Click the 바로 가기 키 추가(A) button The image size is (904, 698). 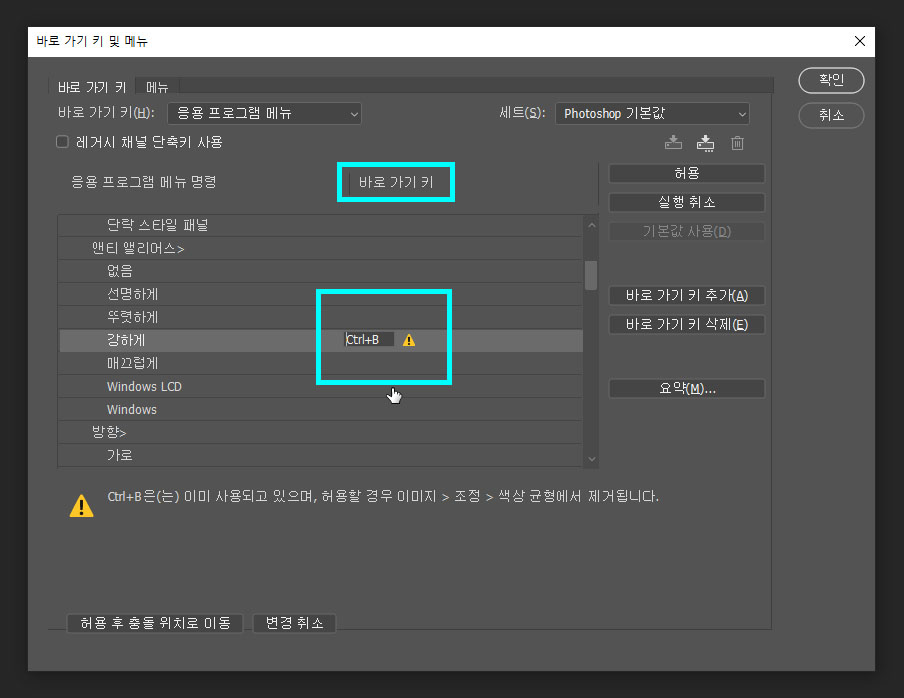tap(687, 296)
